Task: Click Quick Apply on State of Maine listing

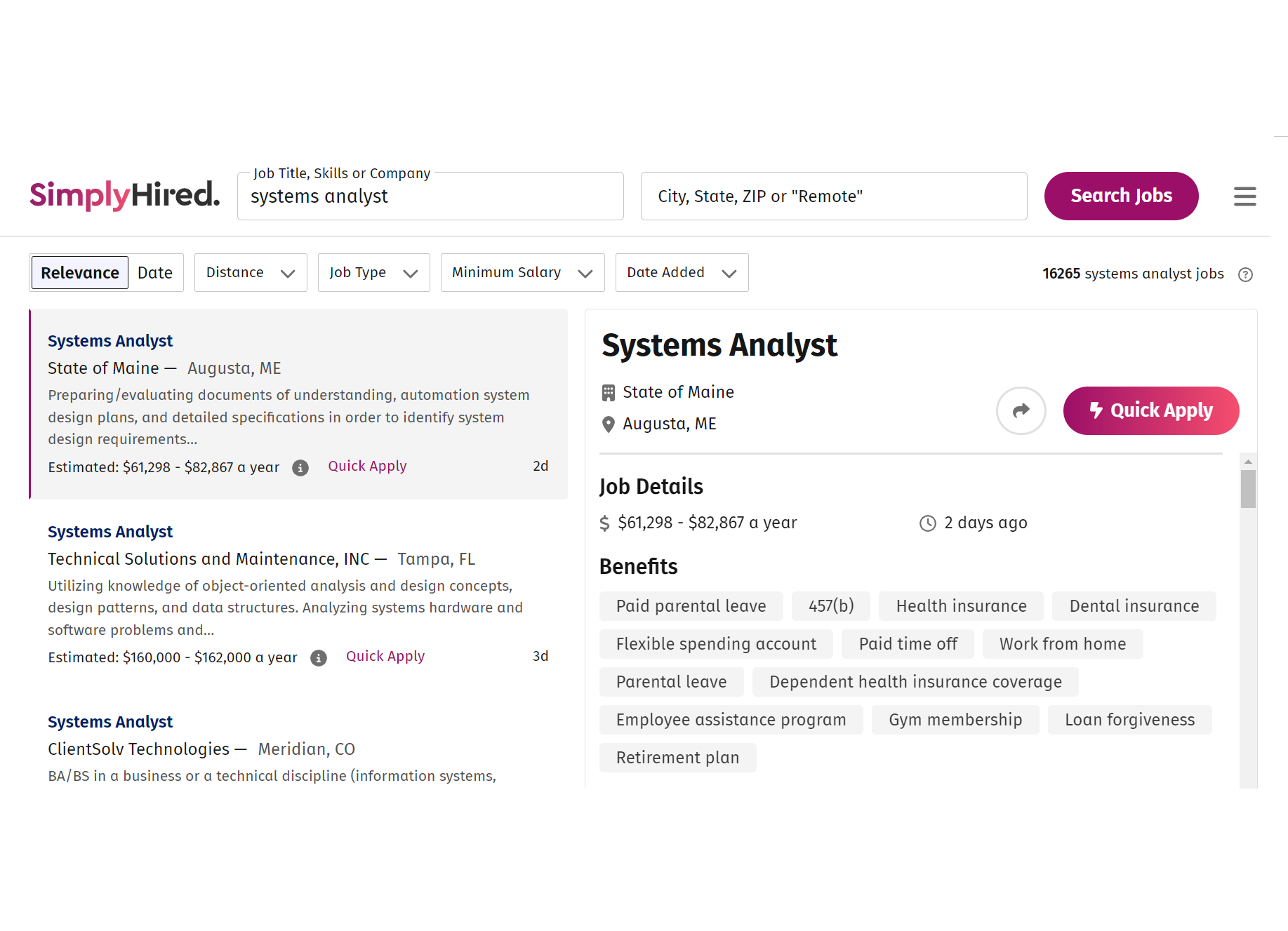Action: click(x=367, y=467)
